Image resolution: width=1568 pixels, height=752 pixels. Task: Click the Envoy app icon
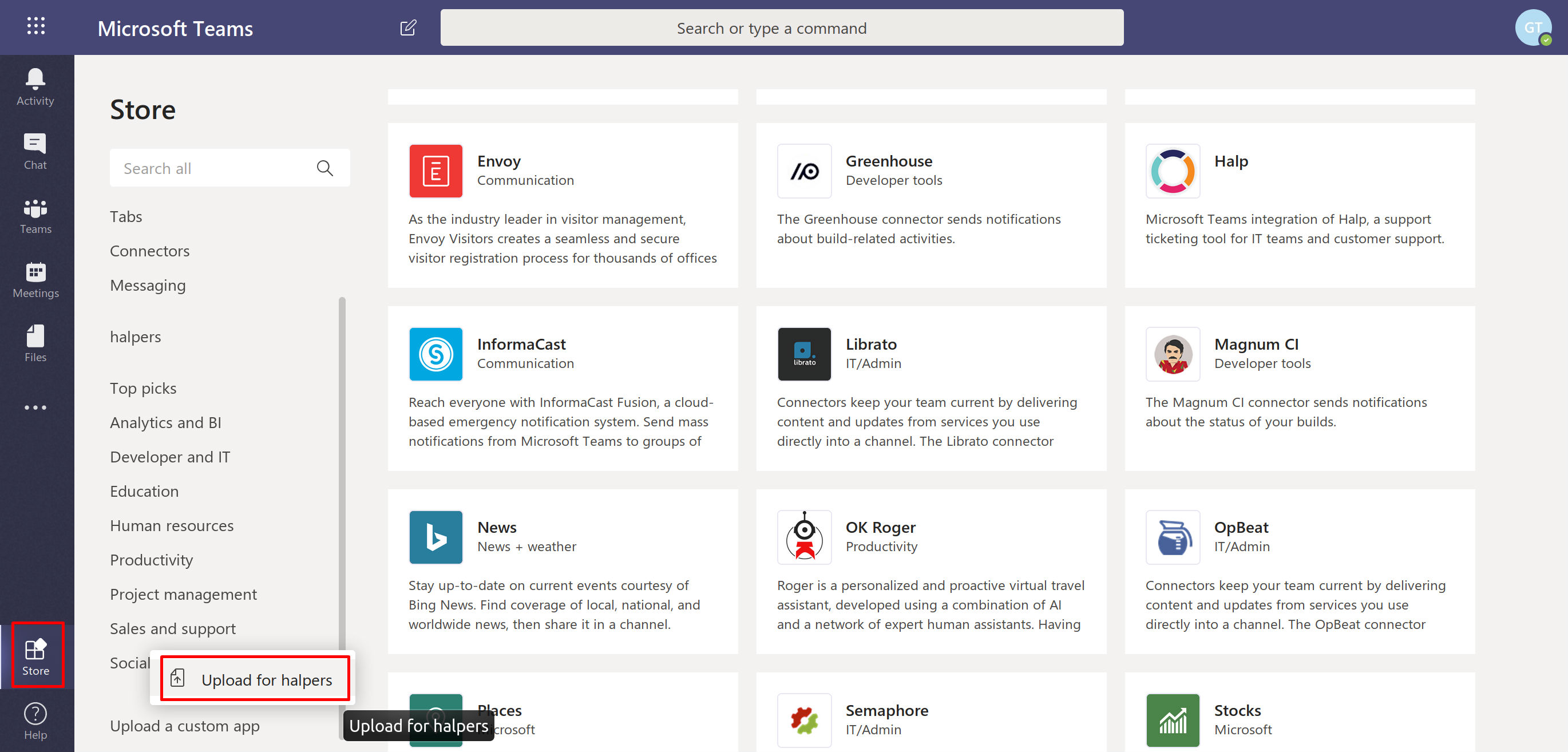[436, 171]
